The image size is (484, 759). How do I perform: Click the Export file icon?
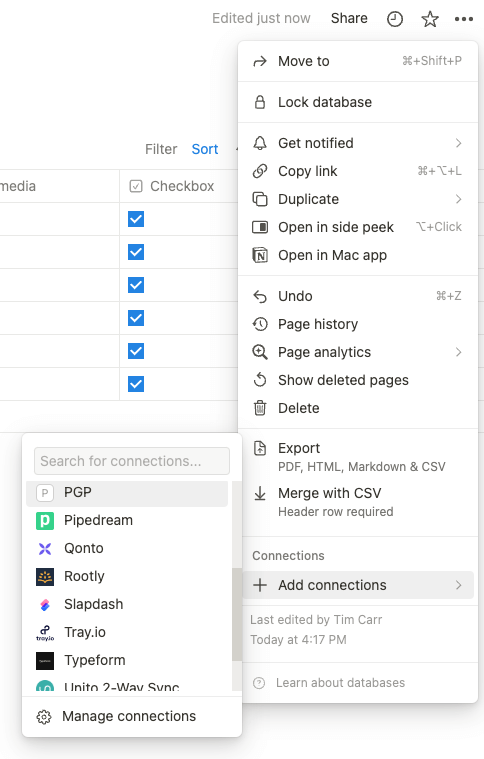(x=260, y=448)
